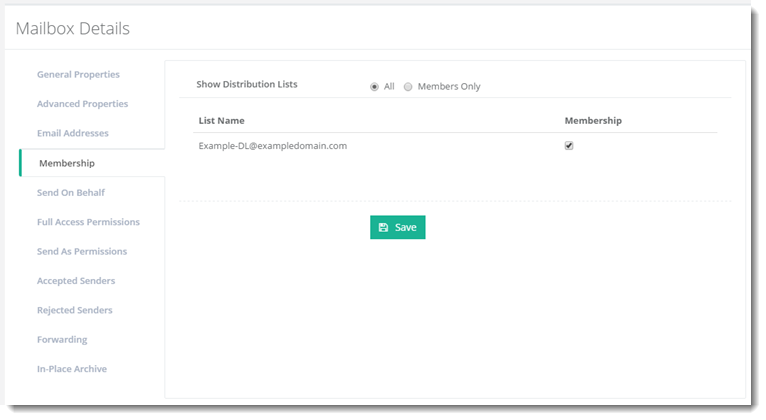Go to the Forwarding tab
This screenshot has width=766, height=420.
(62, 340)
